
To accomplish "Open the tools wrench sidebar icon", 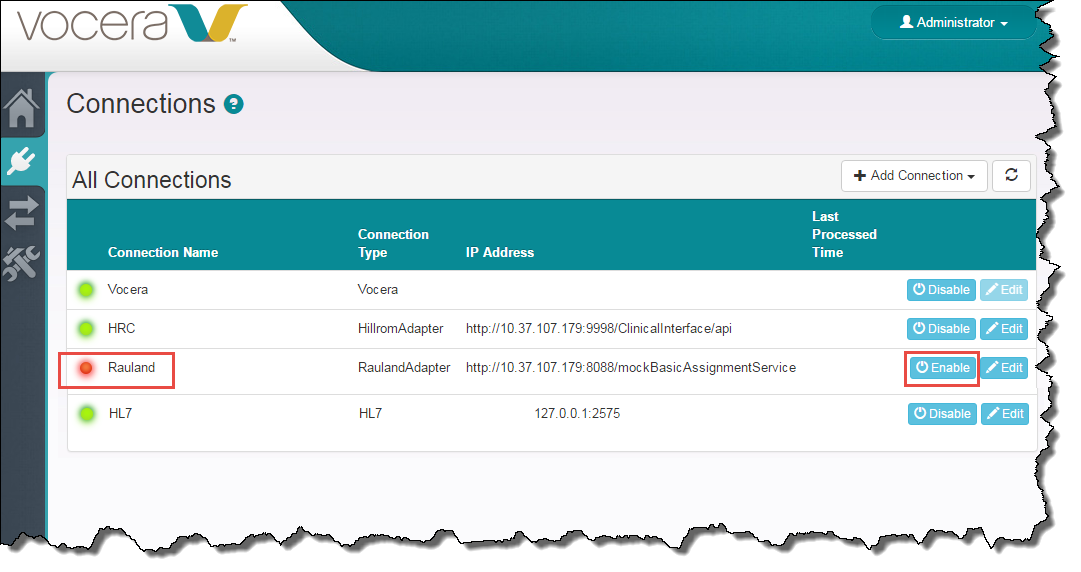I will 22,262.
